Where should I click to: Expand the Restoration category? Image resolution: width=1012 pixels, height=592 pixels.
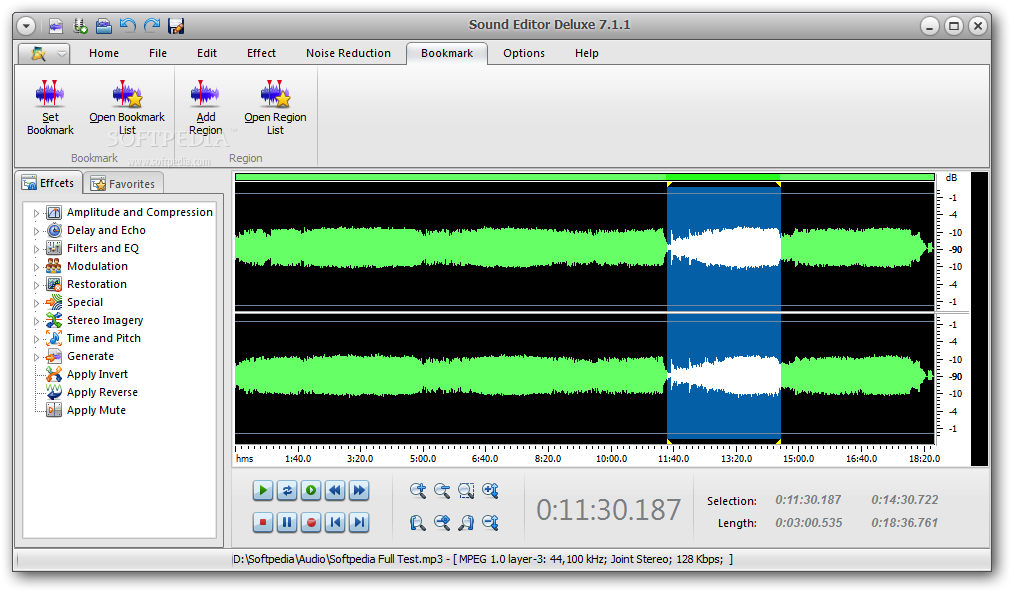(x=36, y=285)
